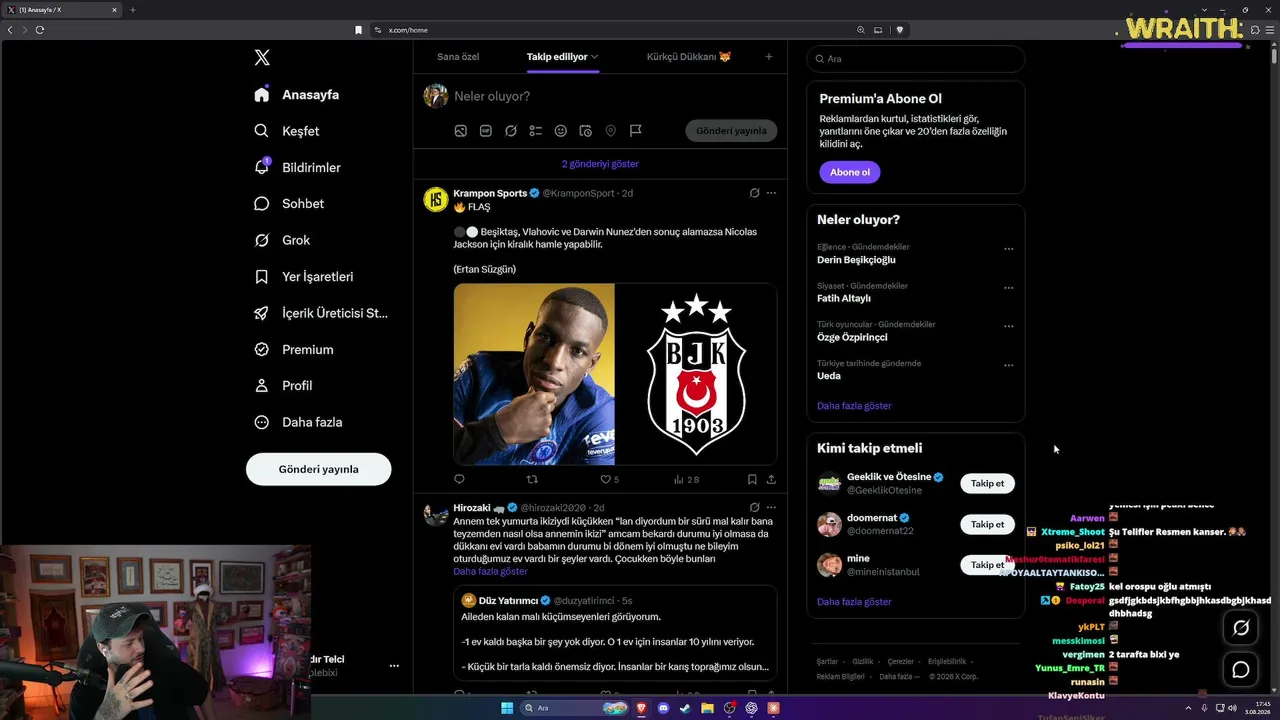Open options for Derin Beşikçioğlu trend
The image size is (1280, 720).
(1008, 249)
